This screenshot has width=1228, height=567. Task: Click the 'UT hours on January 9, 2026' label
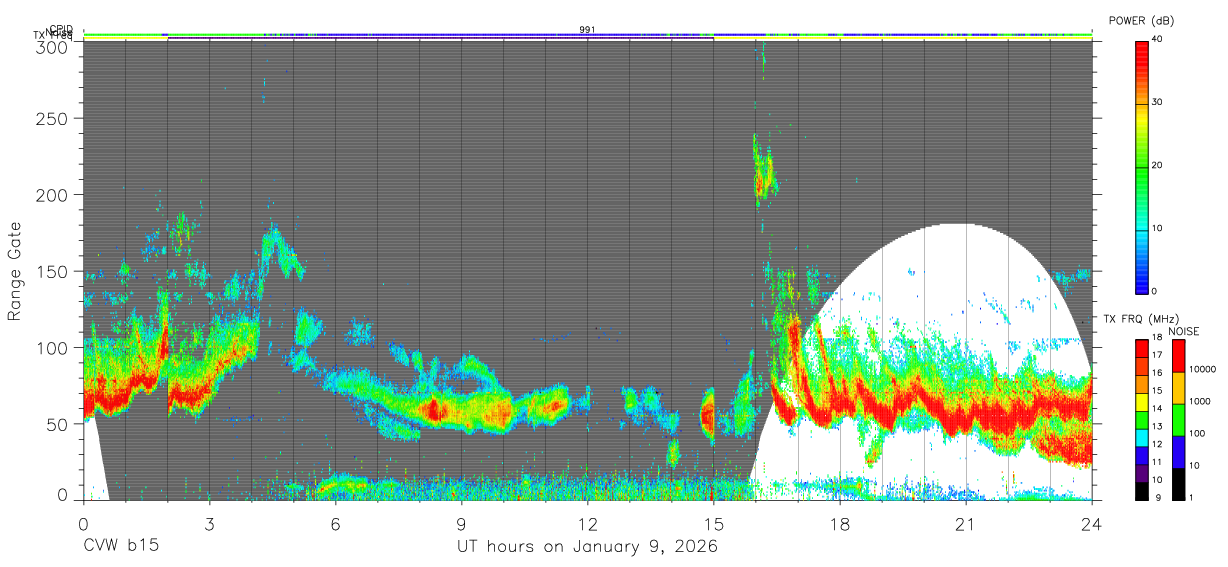[x=587, y=547]
